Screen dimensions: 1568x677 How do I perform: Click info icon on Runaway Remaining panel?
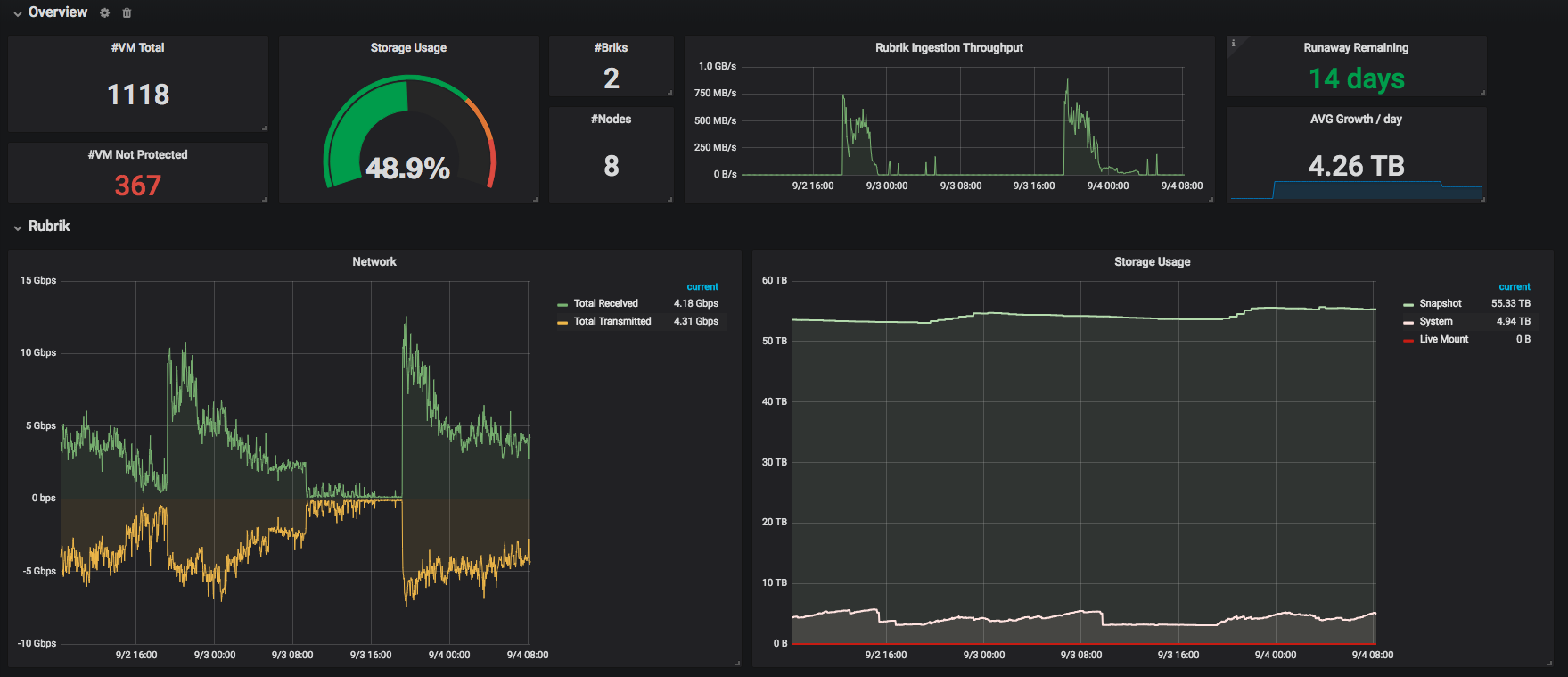tap(1233, 43)
